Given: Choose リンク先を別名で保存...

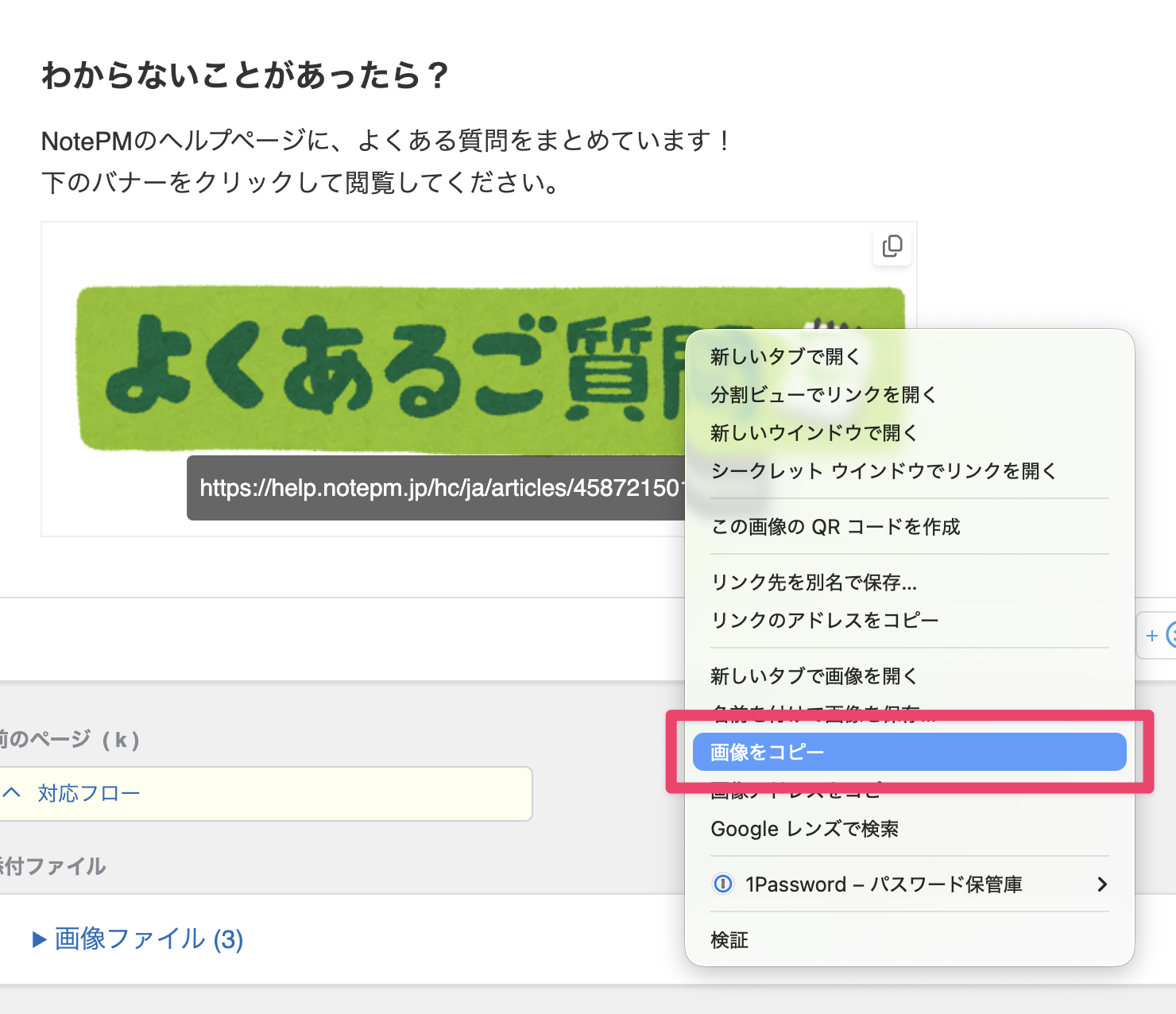Looking at the screenshot, I should [x=814, y=582].
